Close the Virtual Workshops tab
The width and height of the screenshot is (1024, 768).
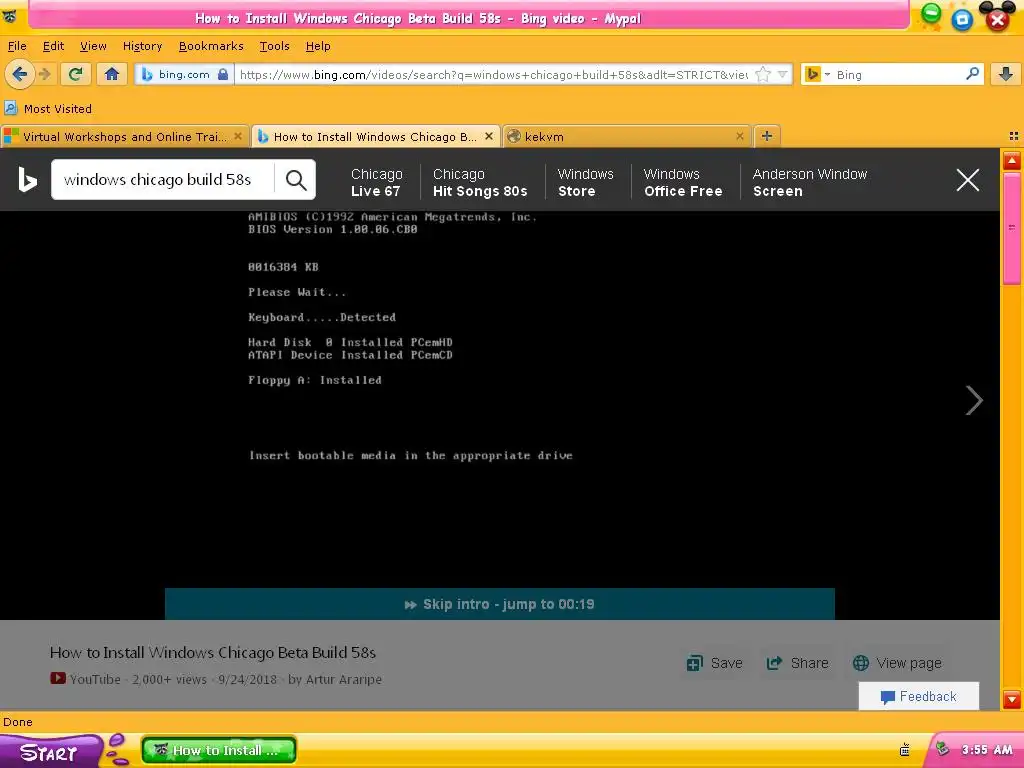[238, 136]
